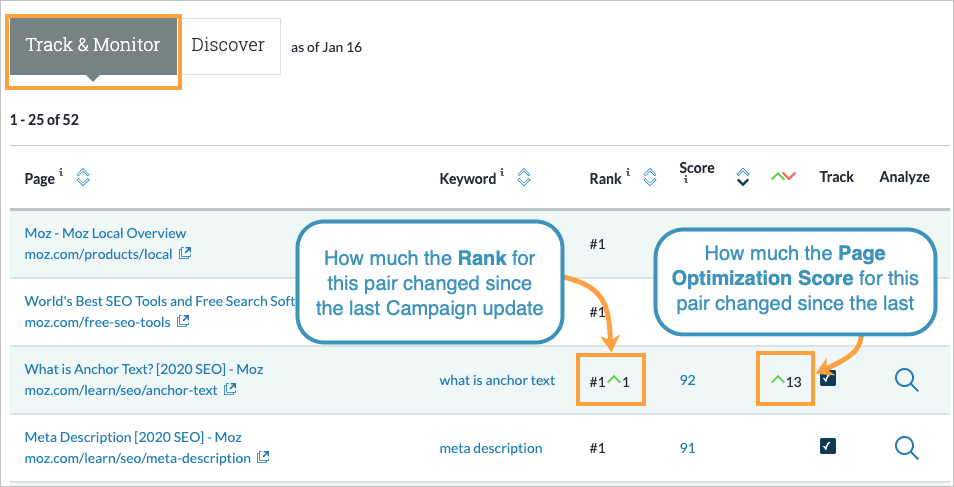This screenshot has width=954, height=487.
Task: Analyze the anchor text page with magnifier
Action: pyautogui.click(x=906, y=380)
